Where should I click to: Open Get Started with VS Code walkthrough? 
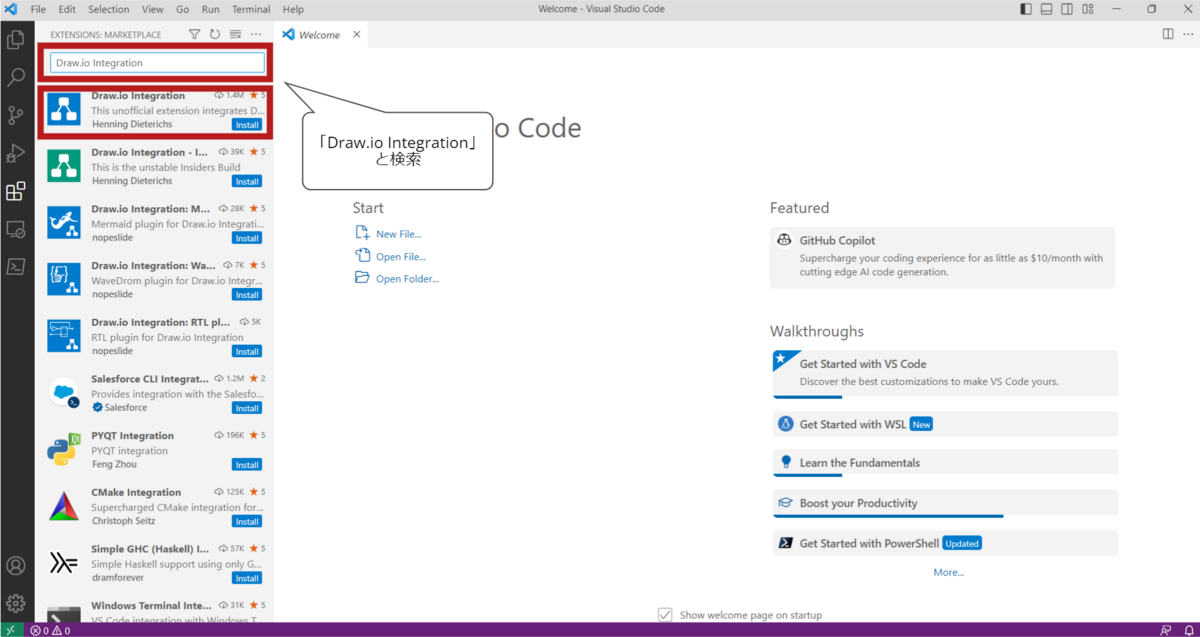pyautogui.click(x=945, y=373)
